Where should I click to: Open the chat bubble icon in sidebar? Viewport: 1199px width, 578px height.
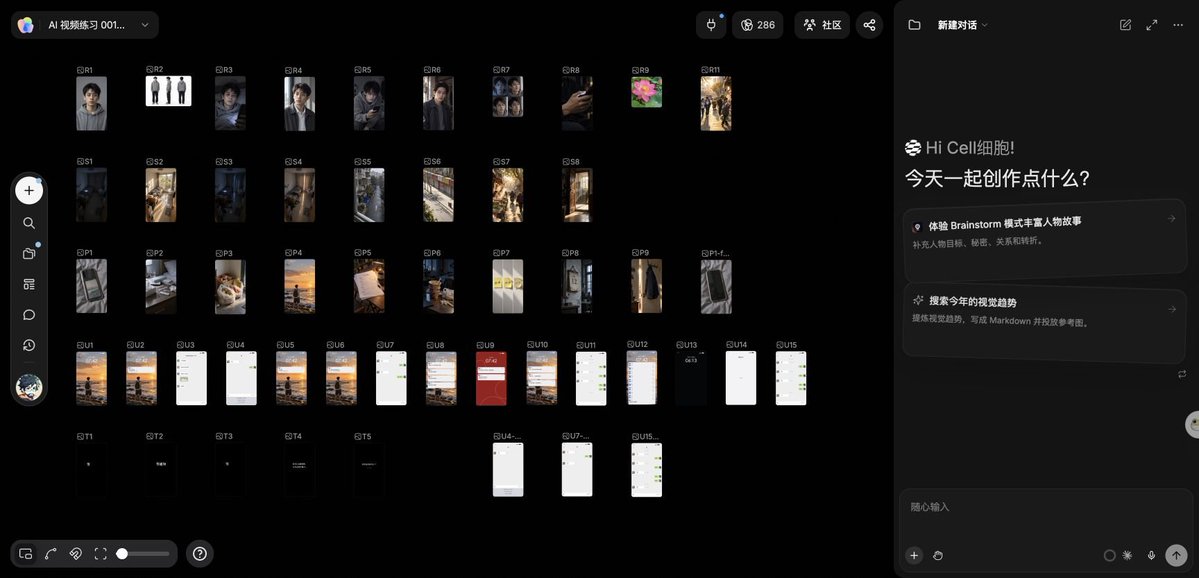pos(29,315)
